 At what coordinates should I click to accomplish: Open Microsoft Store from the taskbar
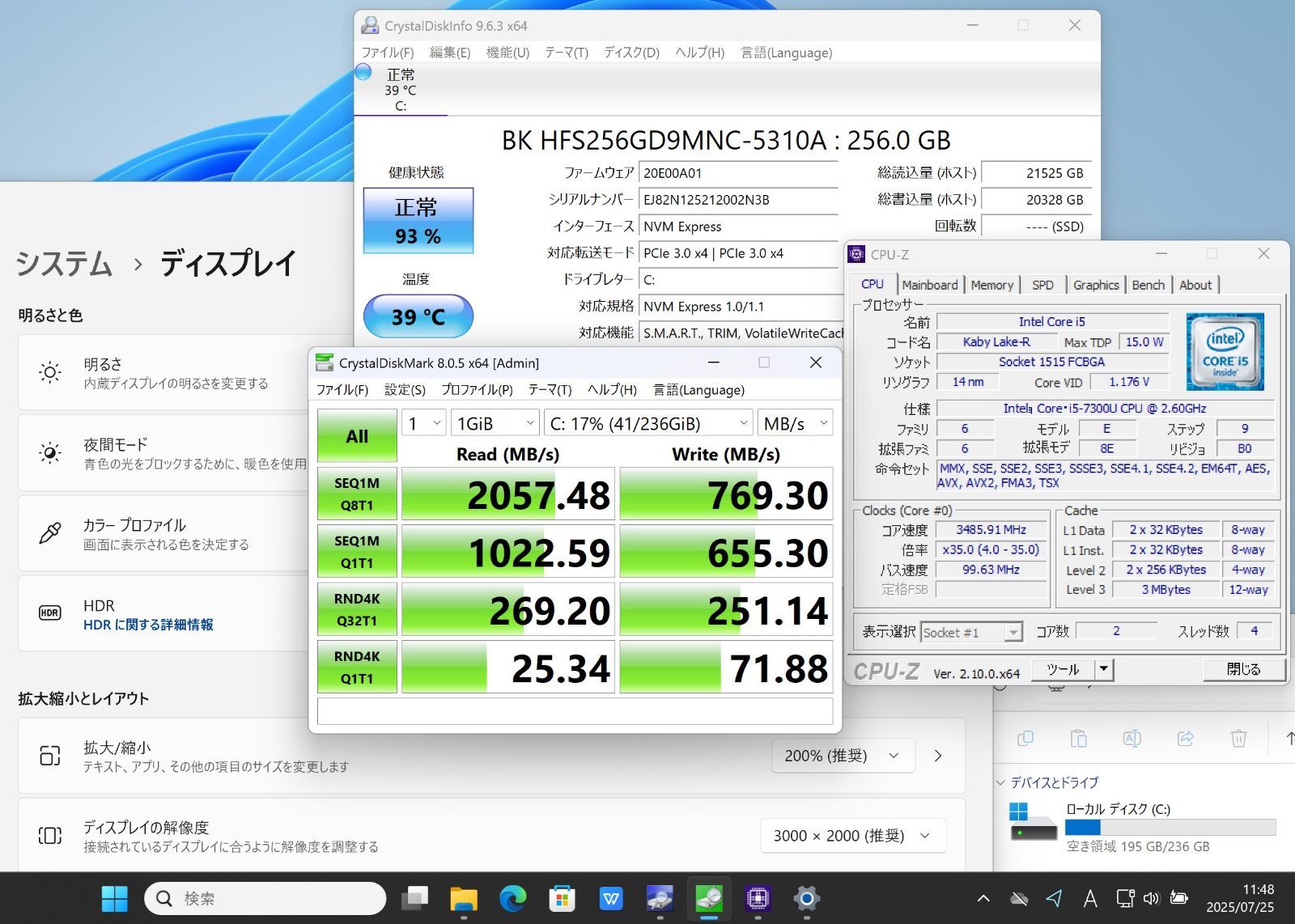point(562,898)
